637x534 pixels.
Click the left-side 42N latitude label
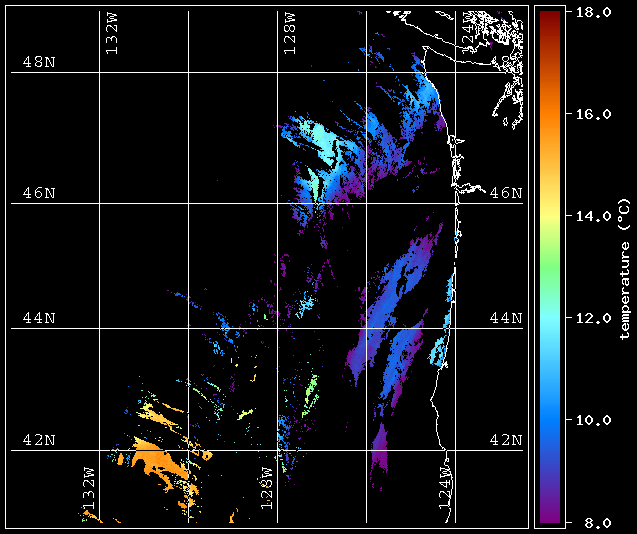tap(39, 440)
